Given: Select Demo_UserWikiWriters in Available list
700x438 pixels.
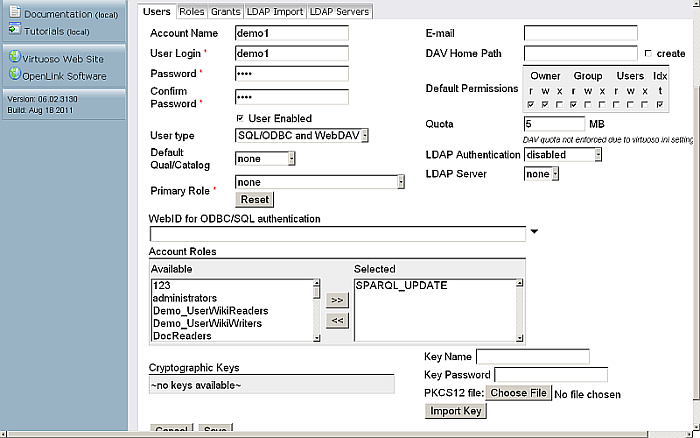Looking at the screenshot, I should (x=233, y=323).
